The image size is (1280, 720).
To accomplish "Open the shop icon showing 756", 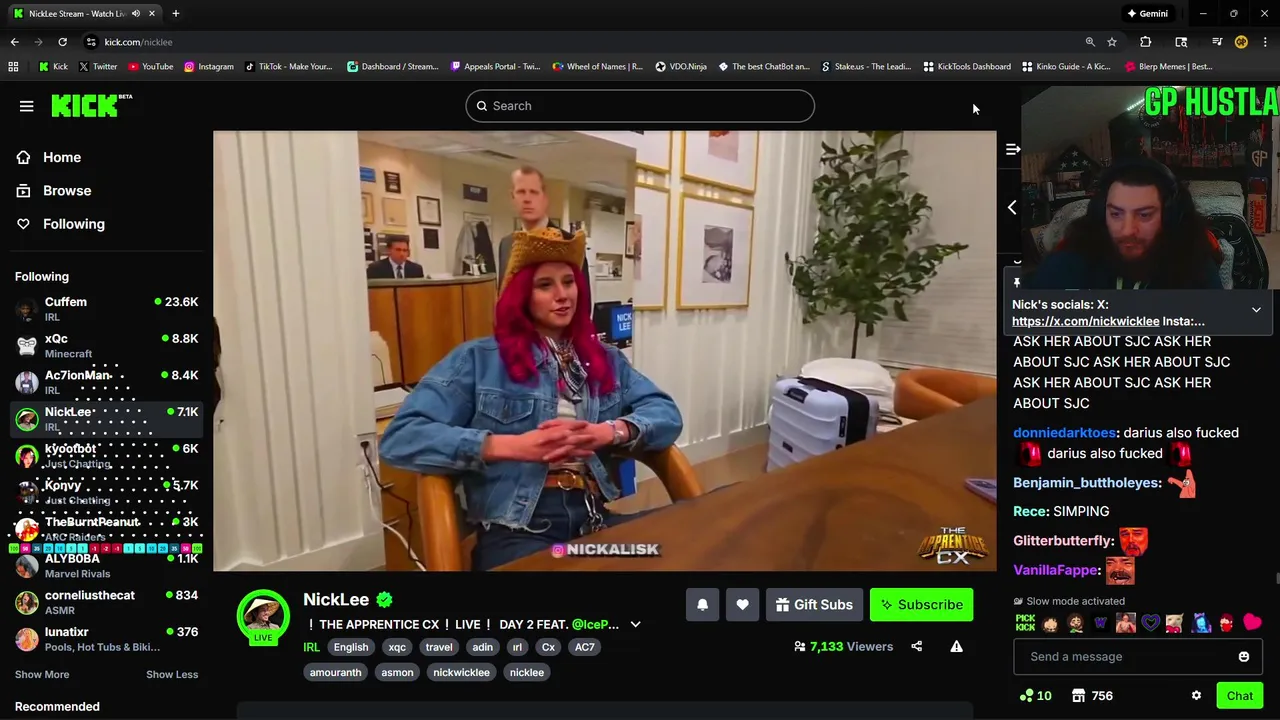I will pos(1091,696).
